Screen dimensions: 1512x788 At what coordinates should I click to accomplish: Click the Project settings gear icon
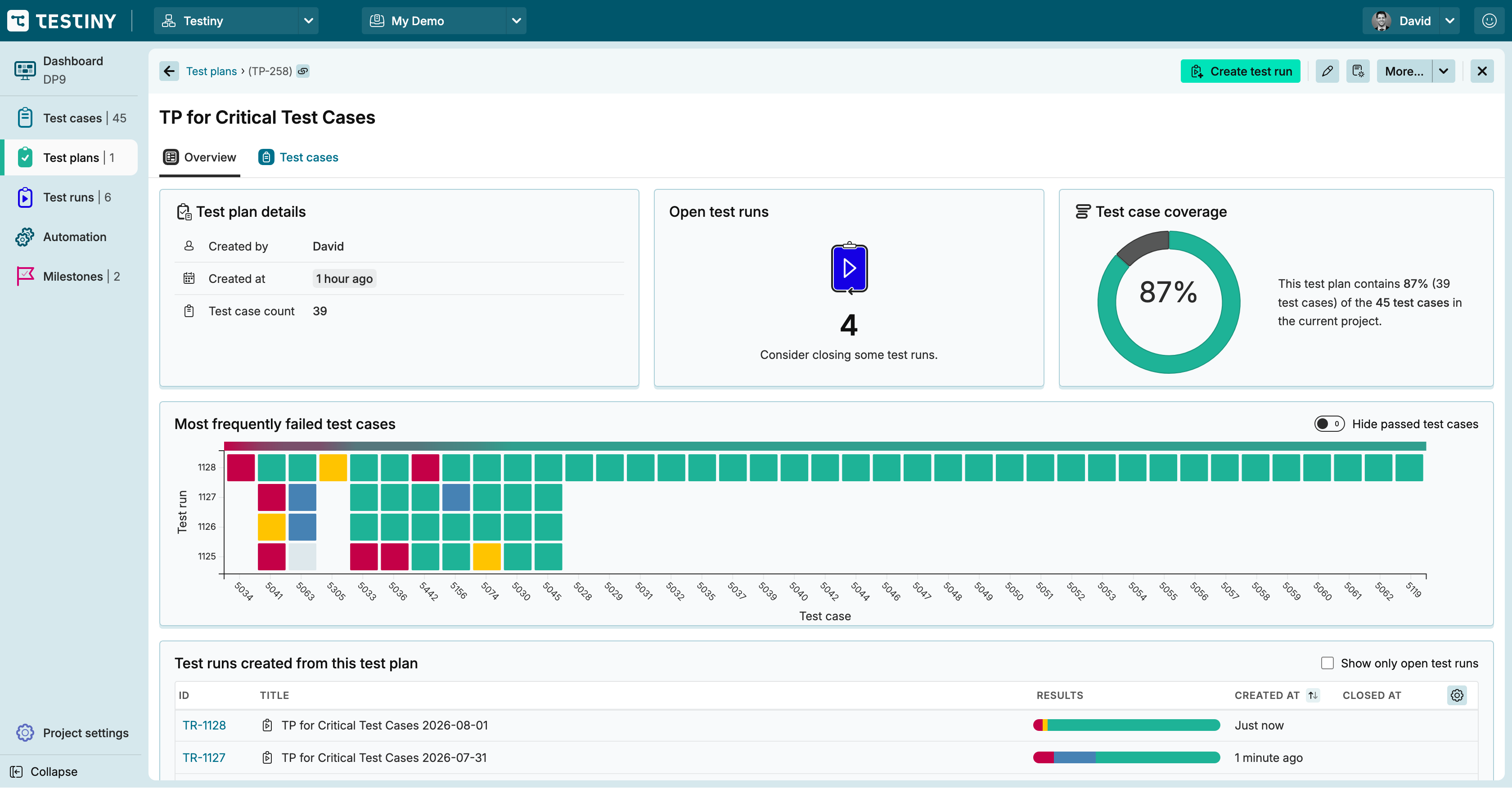click(25, 732)
